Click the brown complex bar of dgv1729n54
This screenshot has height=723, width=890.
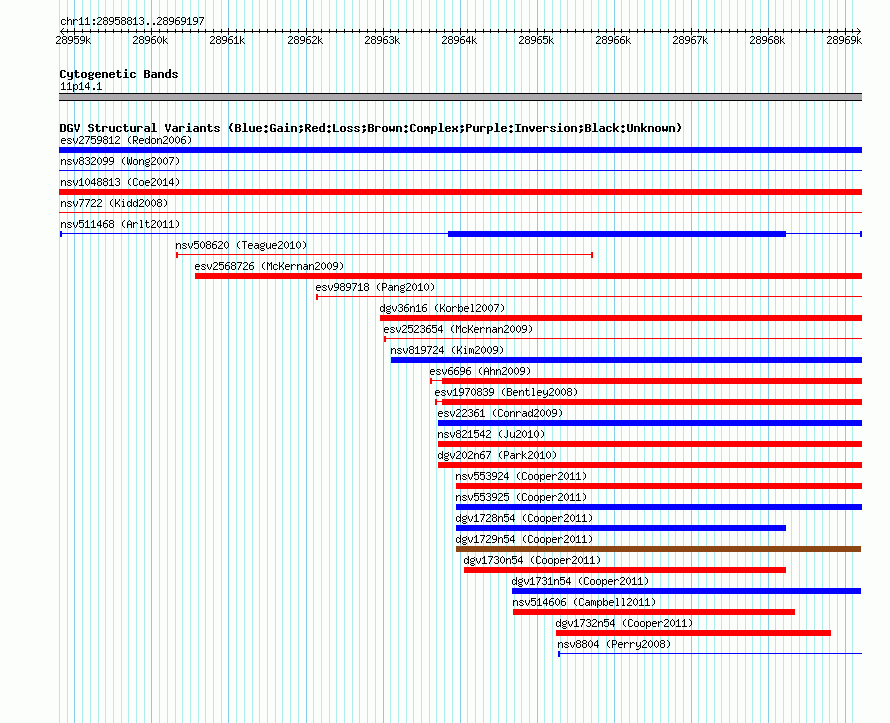click(x=658, y=549)
